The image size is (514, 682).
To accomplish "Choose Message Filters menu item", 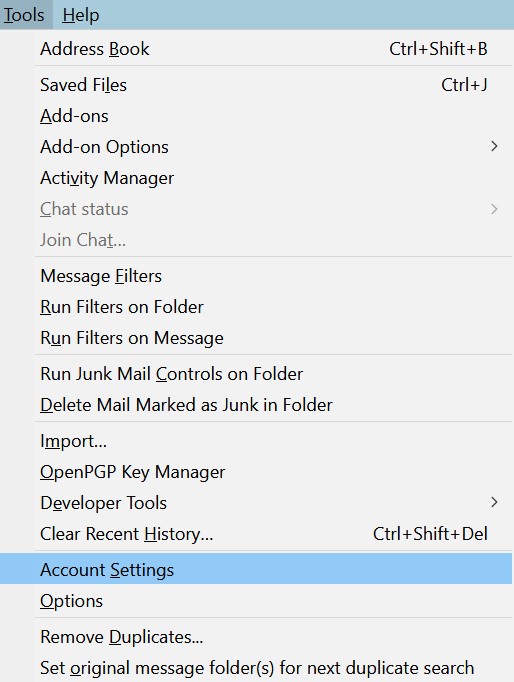I will tap(257, 276).
